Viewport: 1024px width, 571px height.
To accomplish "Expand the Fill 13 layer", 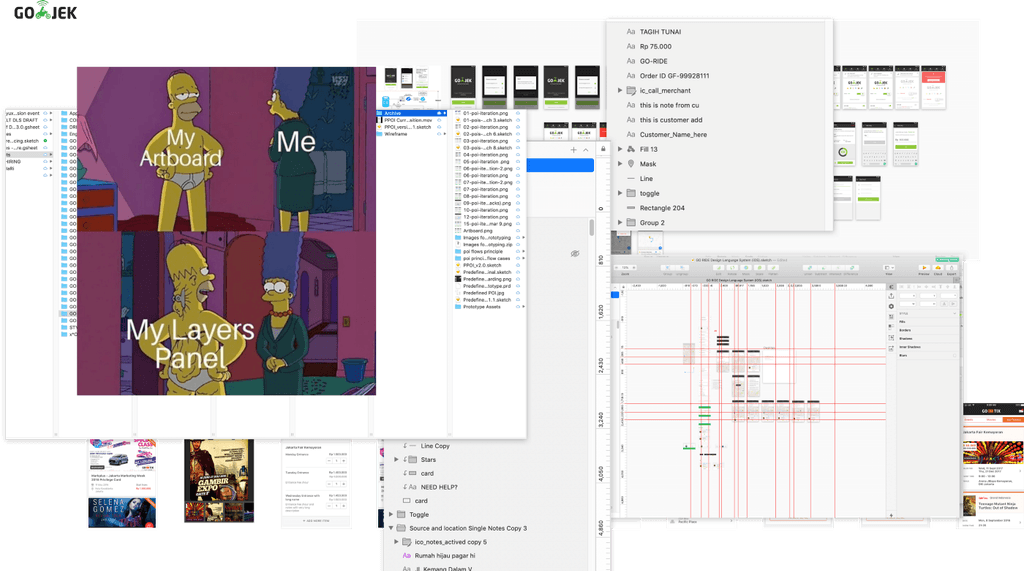I will coord(620,149).
